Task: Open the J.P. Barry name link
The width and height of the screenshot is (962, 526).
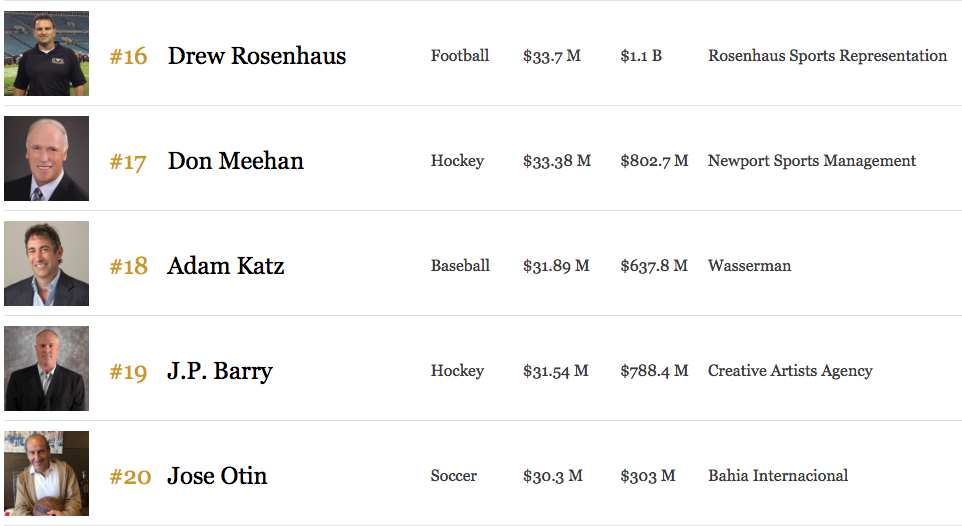Action: 220,371
